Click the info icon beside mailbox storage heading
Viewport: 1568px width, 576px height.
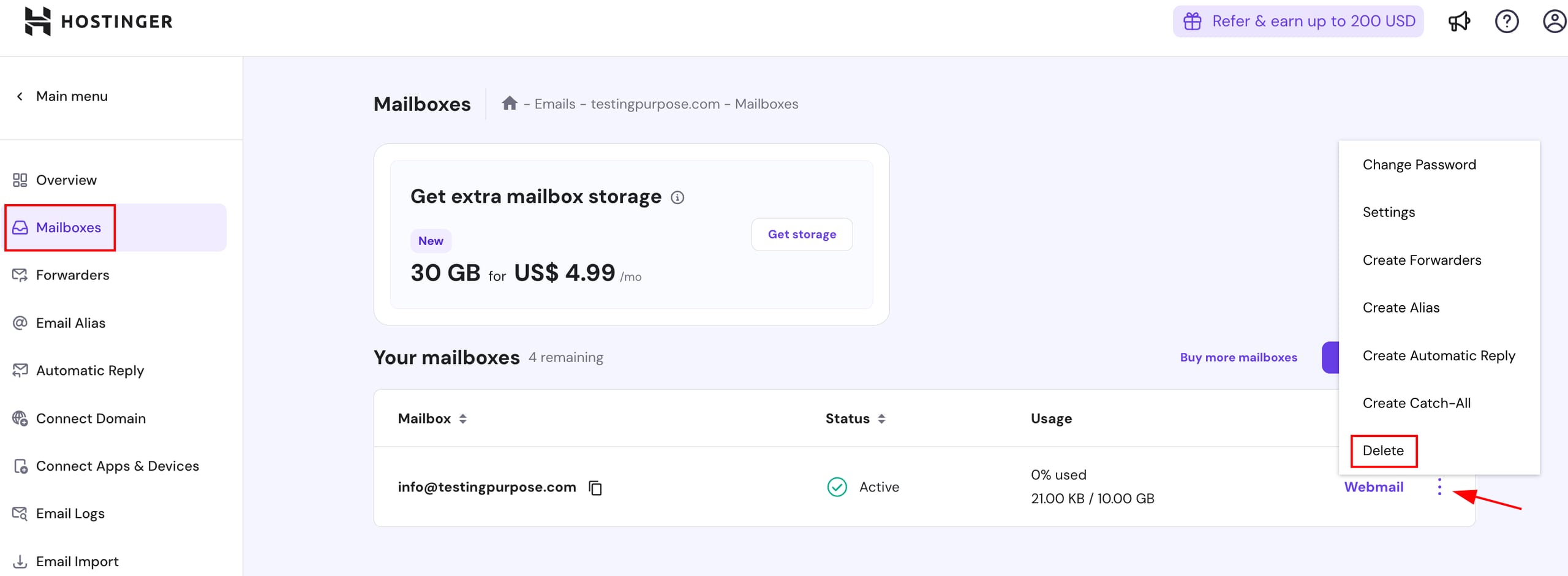pyautogui.click(x=677, y=197)
